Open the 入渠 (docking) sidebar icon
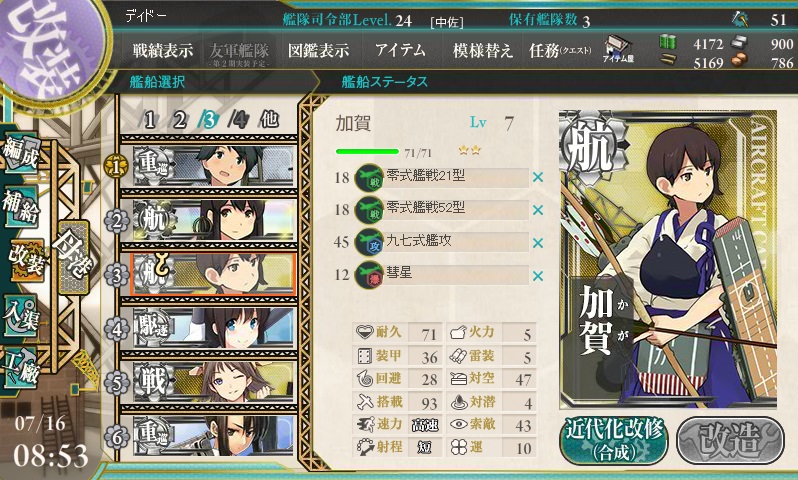This screenshot has height=480, width=798. coord(20,316)
